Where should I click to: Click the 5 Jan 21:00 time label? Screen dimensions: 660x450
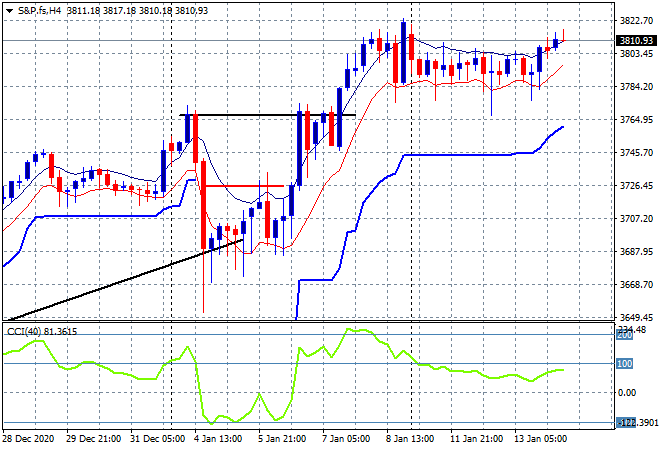click(282, 439)
